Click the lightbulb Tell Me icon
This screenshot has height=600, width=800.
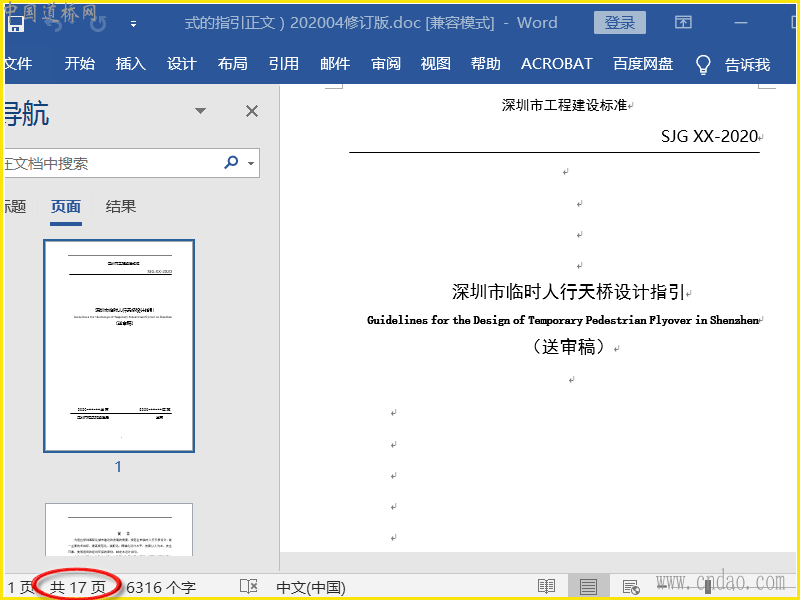coord(703,65)
